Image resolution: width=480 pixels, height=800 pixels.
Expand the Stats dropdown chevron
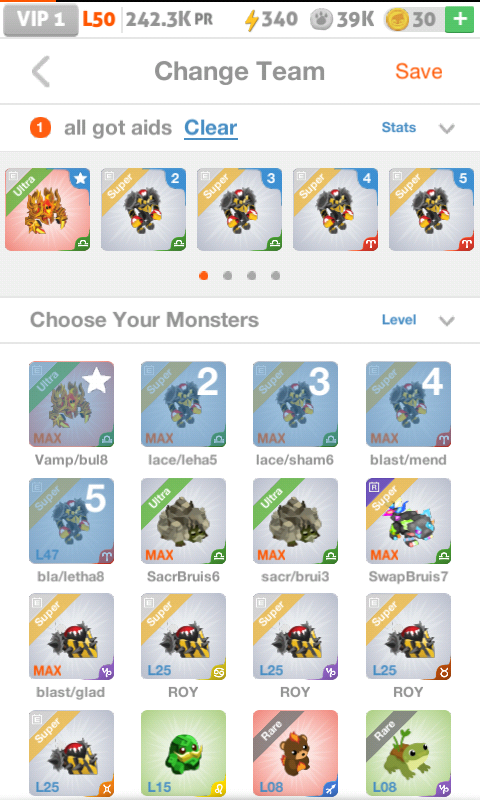coord(447,128)
